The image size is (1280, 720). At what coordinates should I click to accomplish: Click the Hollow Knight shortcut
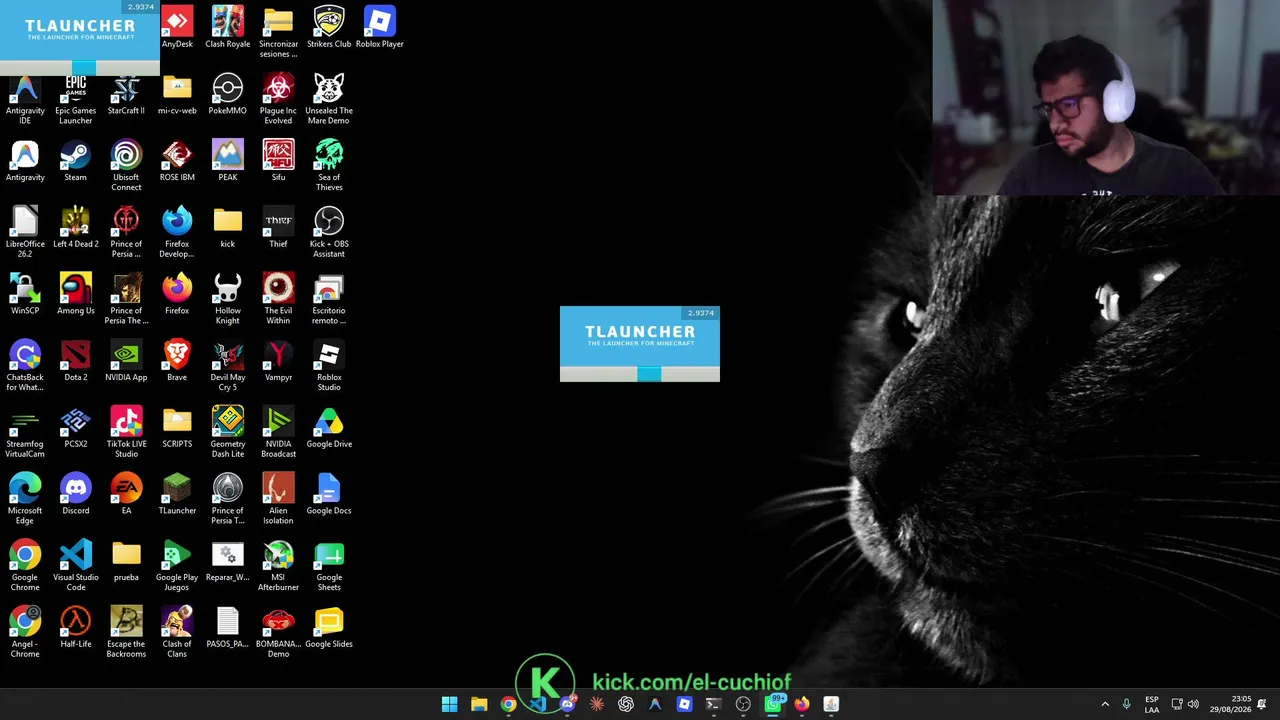coord(228,300)
